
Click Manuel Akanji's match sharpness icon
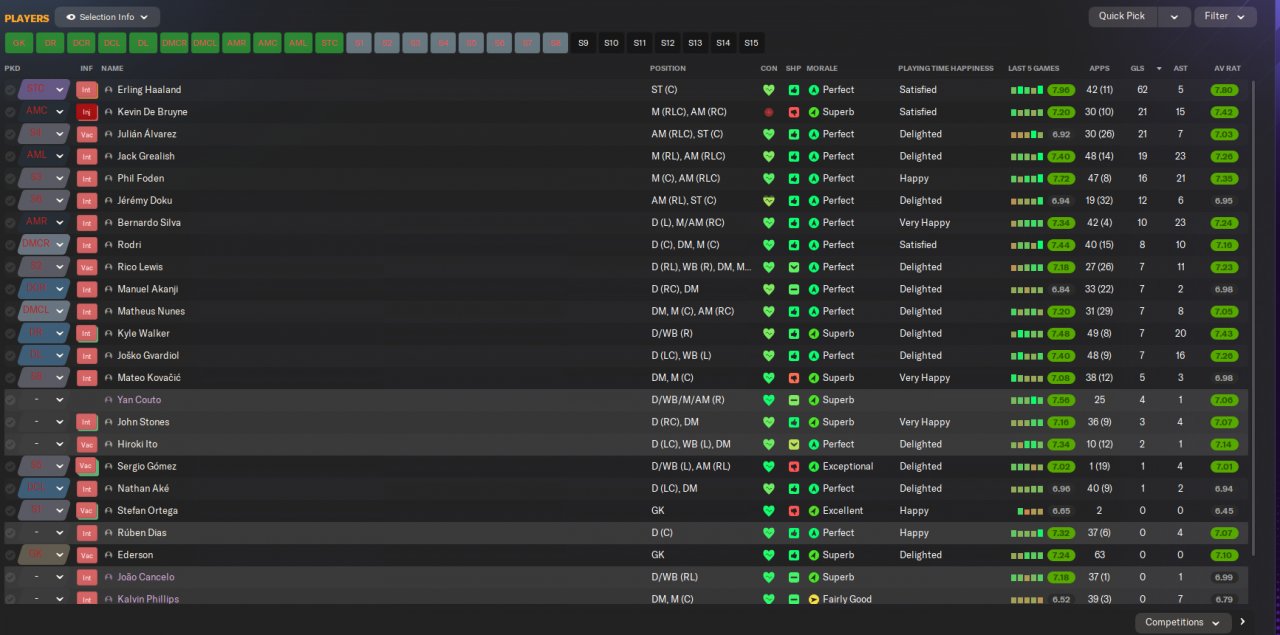click(794, 289)
